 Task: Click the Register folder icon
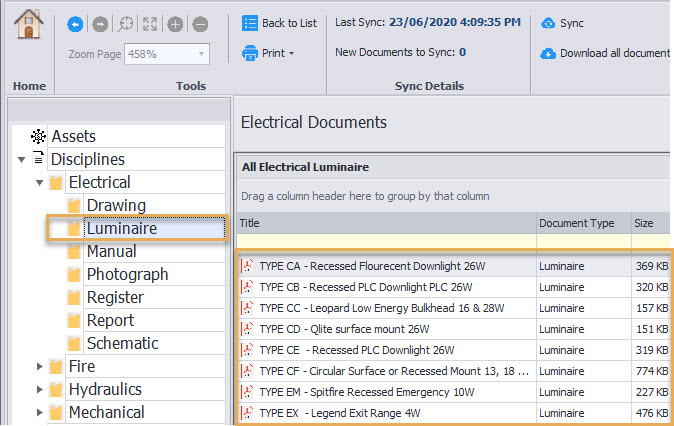point(74,297)
